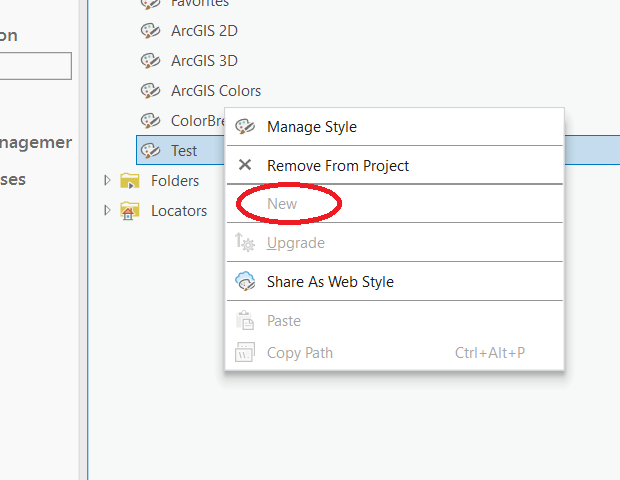Click the Manage Style palette icon
The width and height of the screenshot is (620, 480).
[245, 127]
